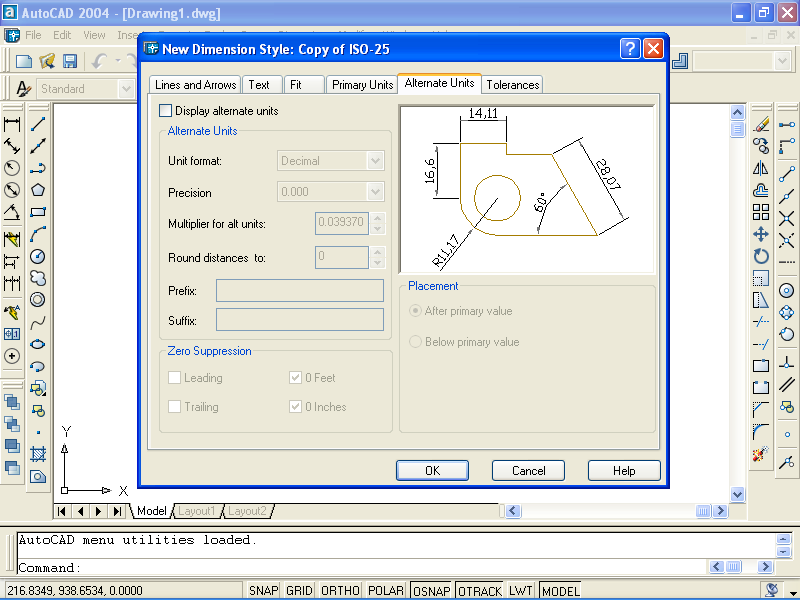The width and height of the screenshot is (800, 600).
Task: Select the Rectangle tool
Action: coord(38,212)
